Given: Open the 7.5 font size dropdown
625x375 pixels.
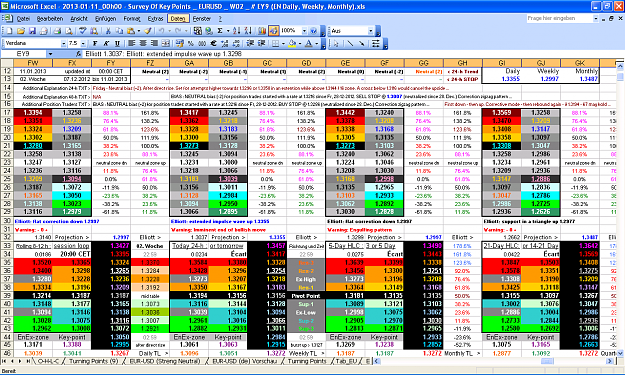Looking at the screenshot, I should 83,43.
